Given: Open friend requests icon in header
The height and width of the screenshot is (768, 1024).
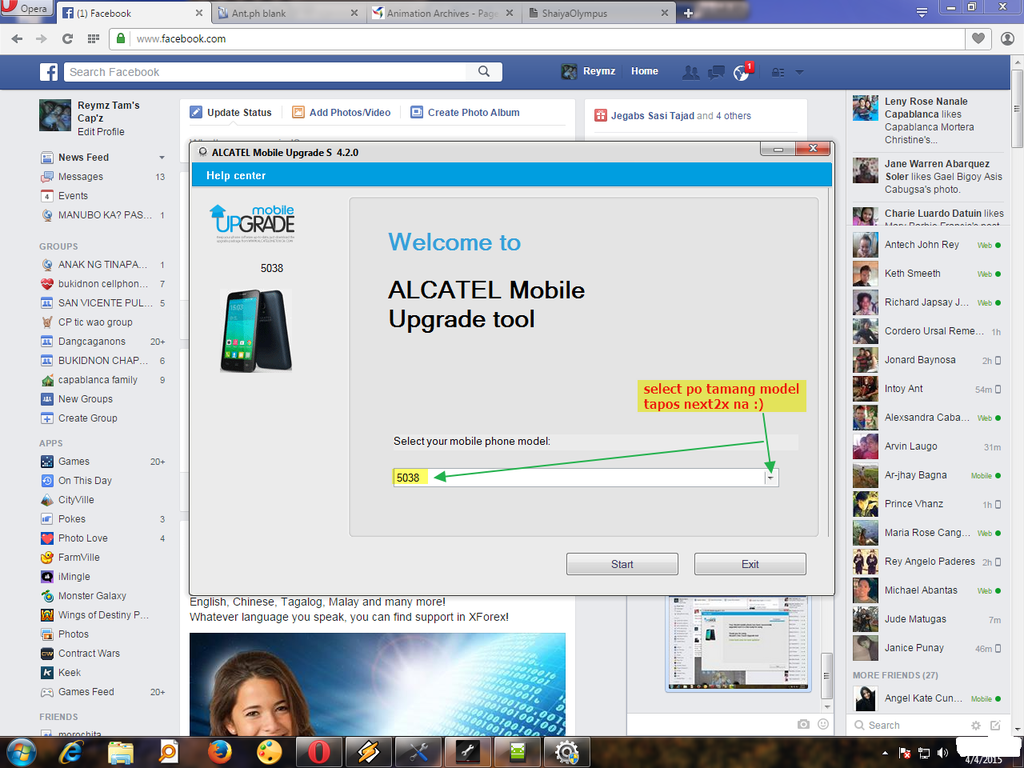Looking at the screenshot, I should pos(690,72).
